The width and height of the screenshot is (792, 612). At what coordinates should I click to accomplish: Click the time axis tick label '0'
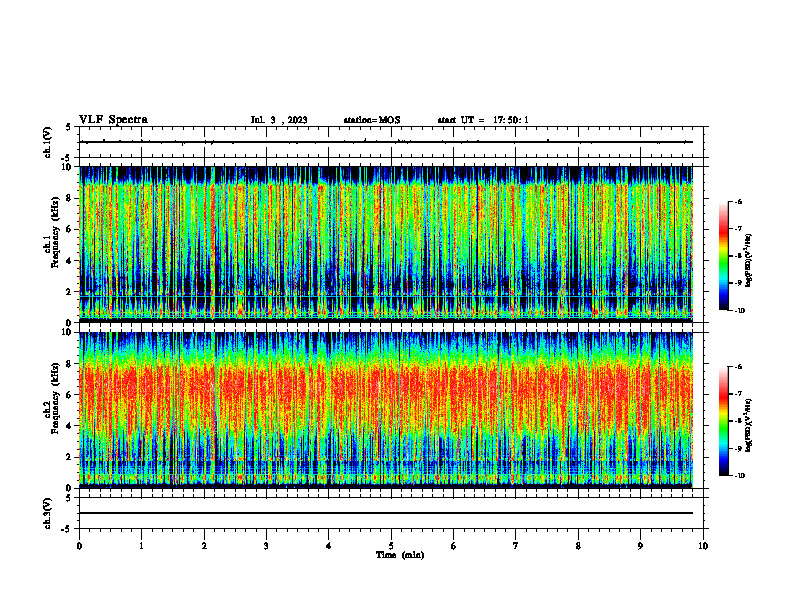[79, 546]
